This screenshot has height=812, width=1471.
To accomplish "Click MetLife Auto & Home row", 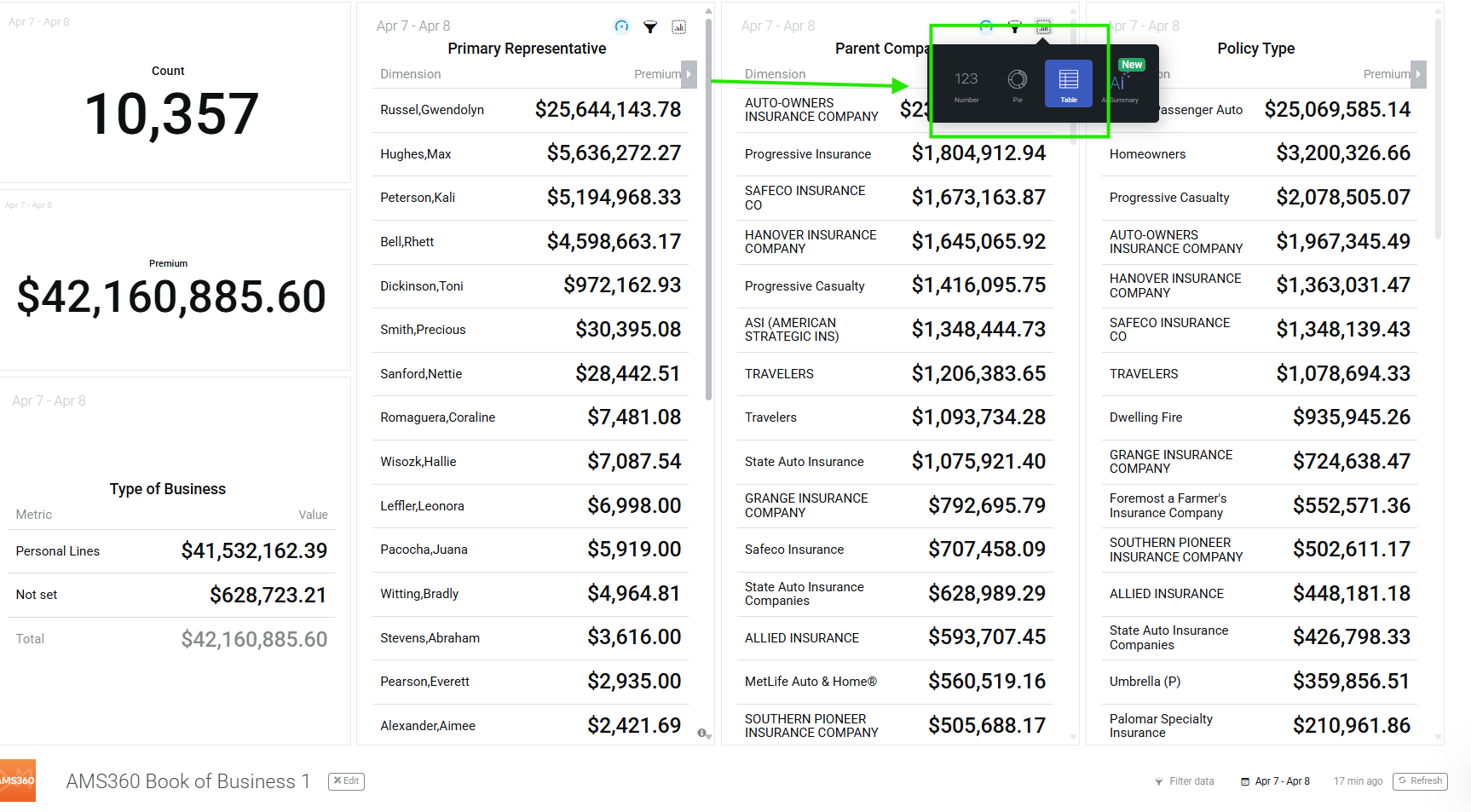I will pos(895,682).
